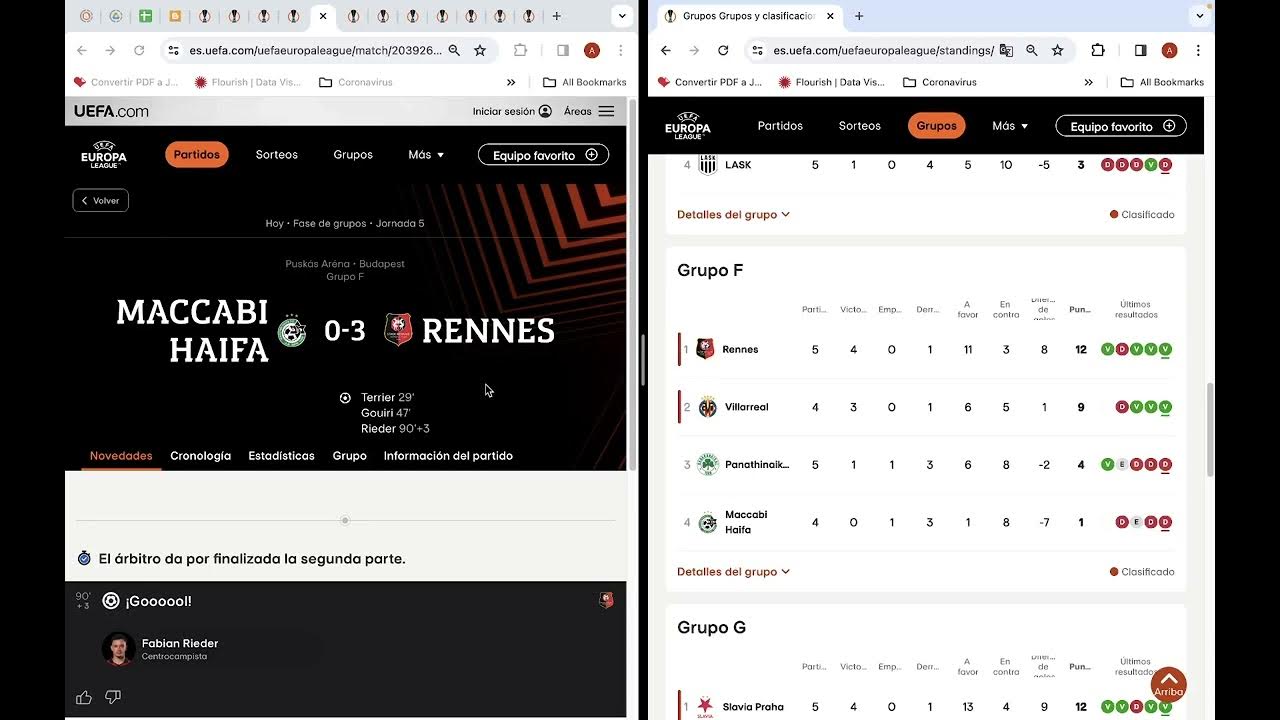Switch to the green spreadsheet tab
Image resolution: width=1280 pixels, height=720 pixels.
point(145,16)
